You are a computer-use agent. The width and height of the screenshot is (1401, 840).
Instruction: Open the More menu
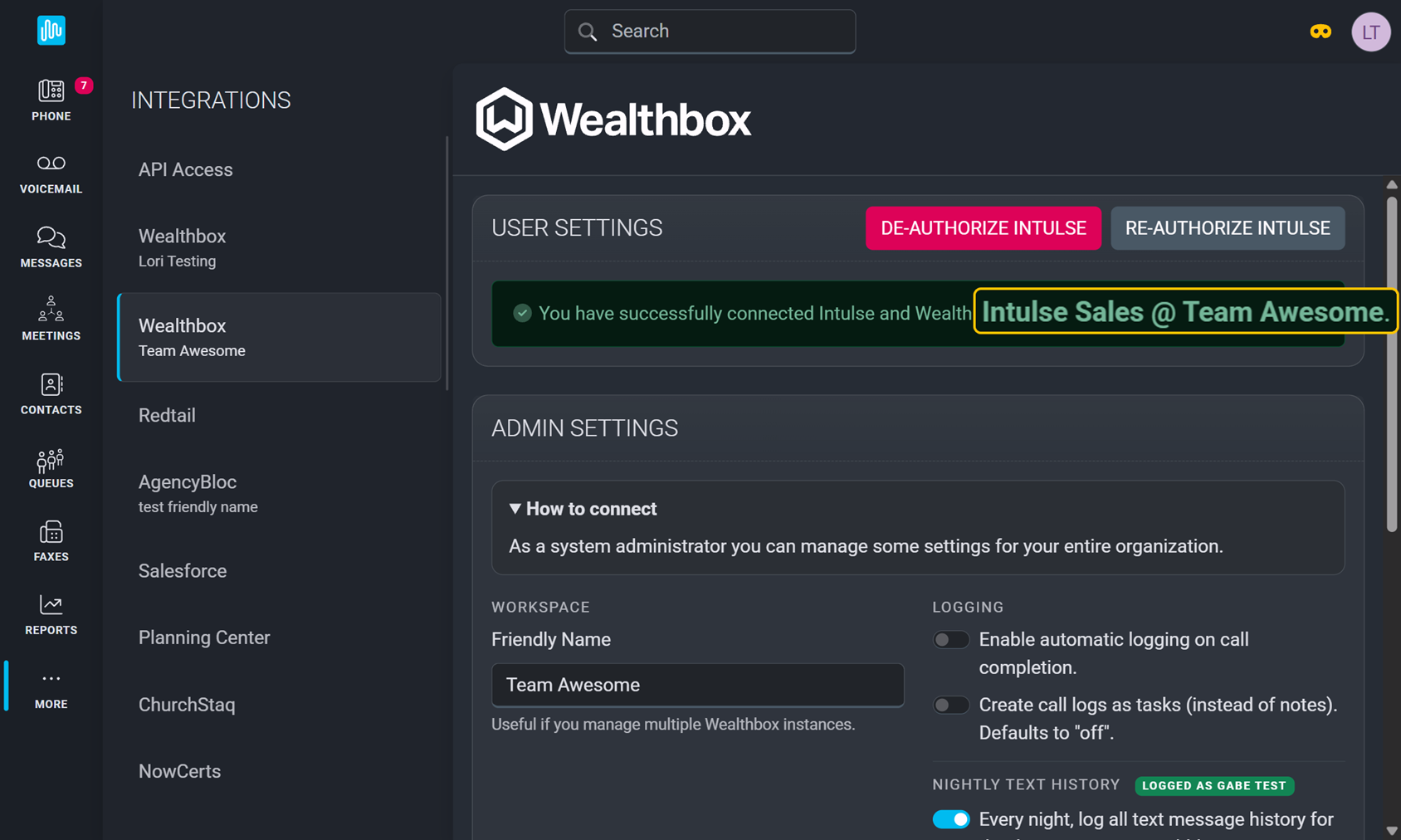[x=51, y=690]
